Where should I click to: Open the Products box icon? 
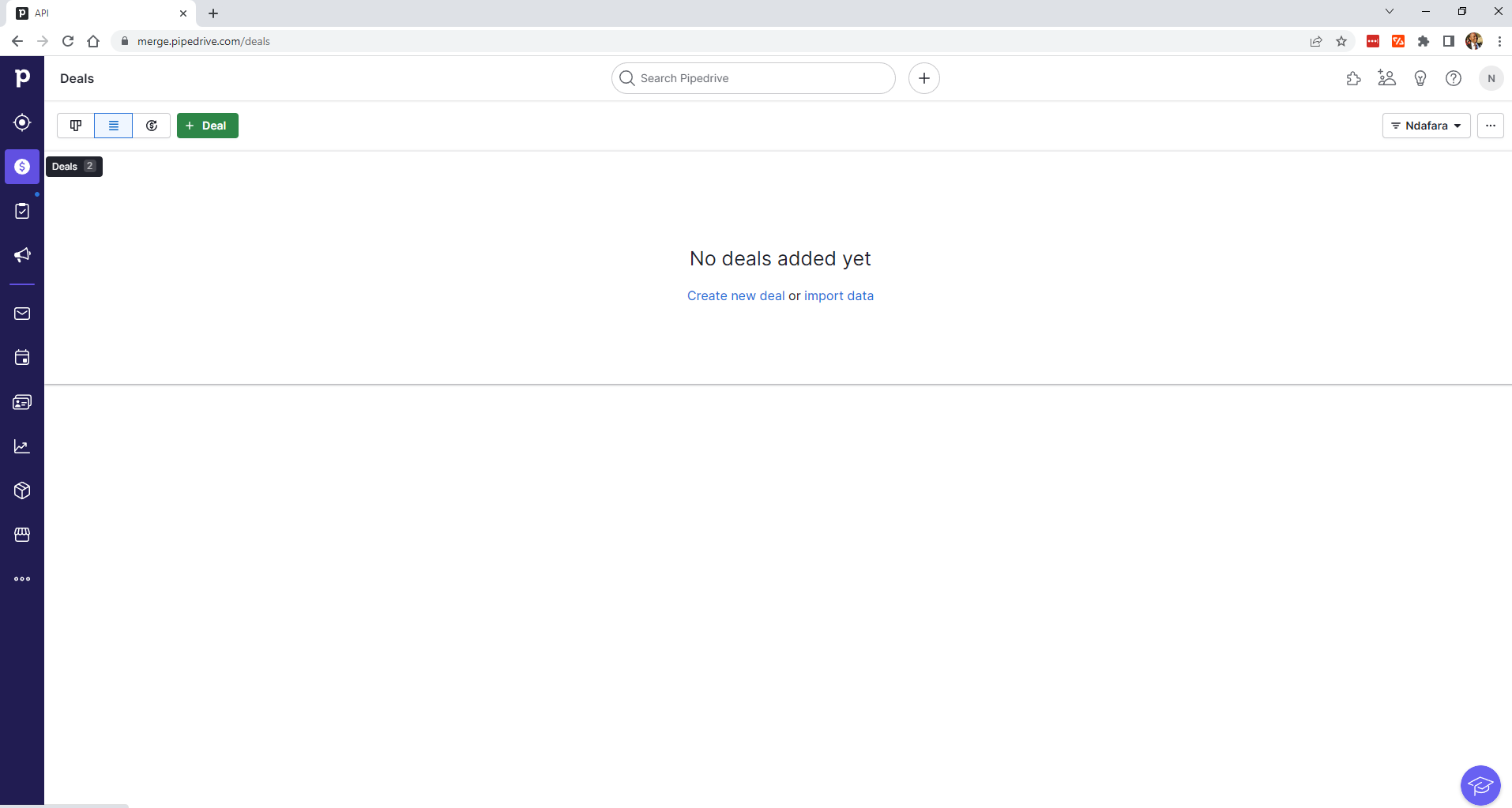tap(21, 490)
